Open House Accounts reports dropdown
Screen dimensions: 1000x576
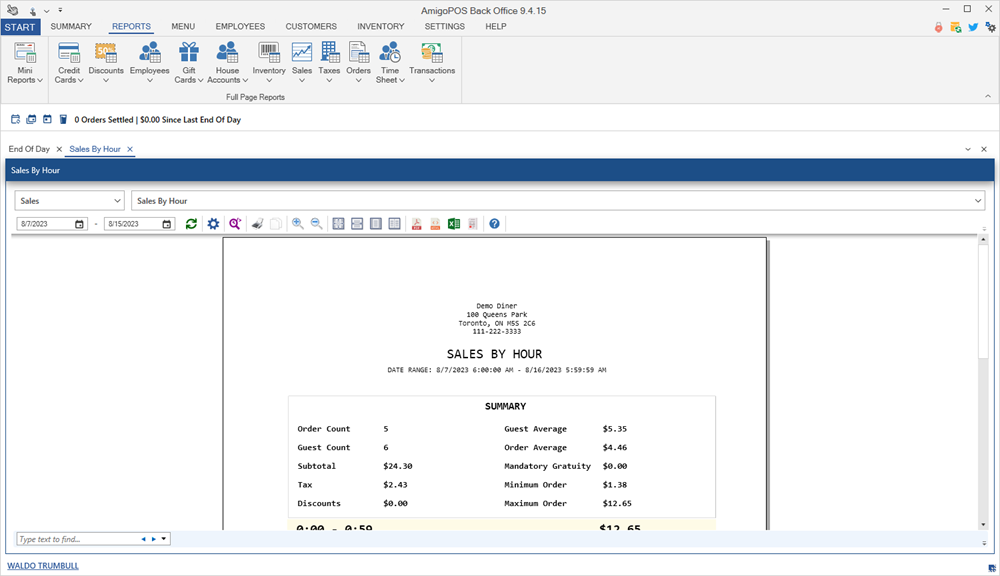227,63
